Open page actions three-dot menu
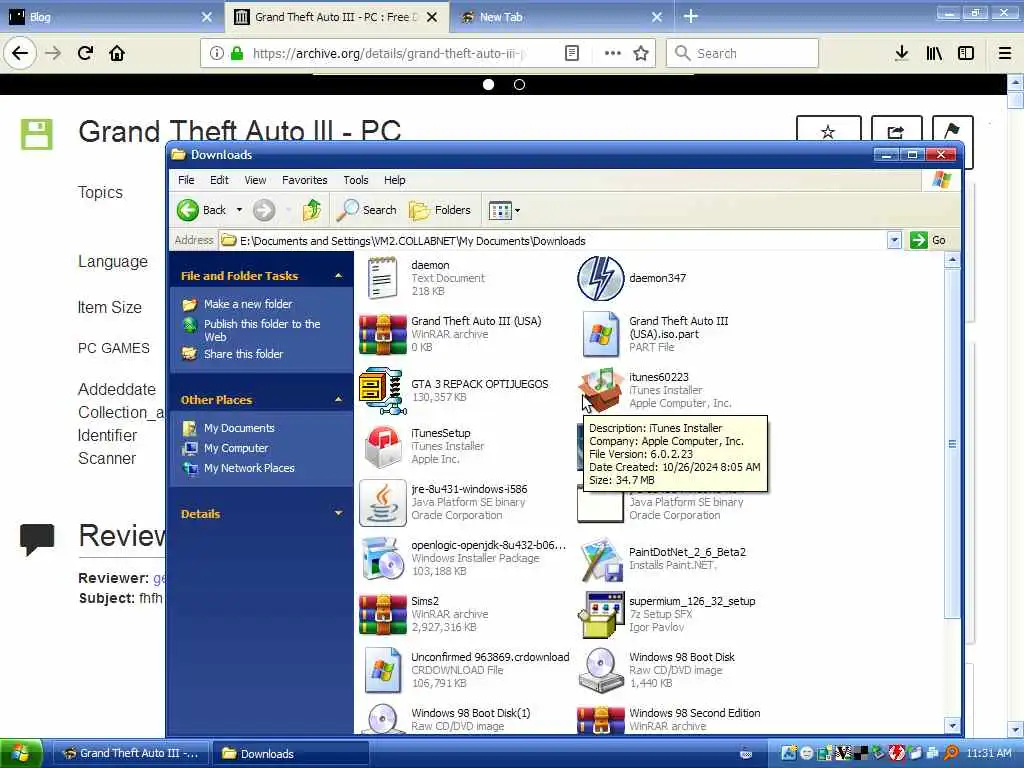The height and width of the screenshot is (768, 1024). point(612,53)
